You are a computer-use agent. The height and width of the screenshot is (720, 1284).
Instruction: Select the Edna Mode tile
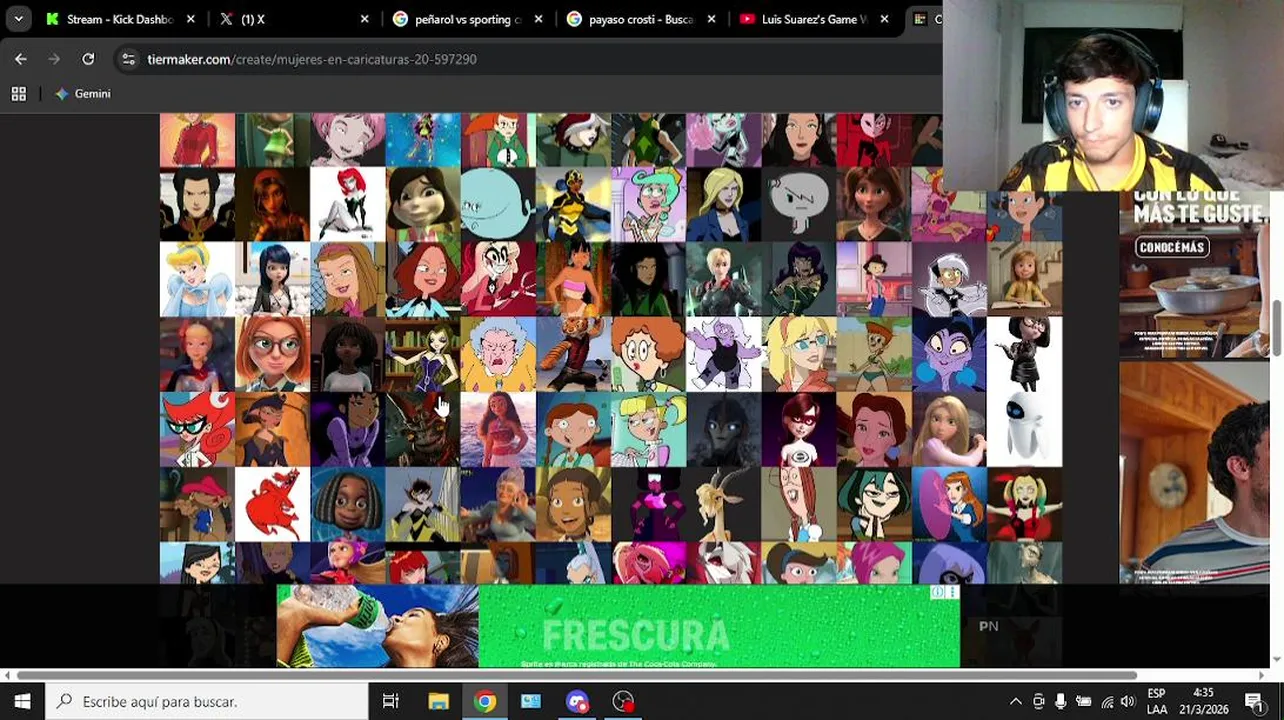[1024, 354]
